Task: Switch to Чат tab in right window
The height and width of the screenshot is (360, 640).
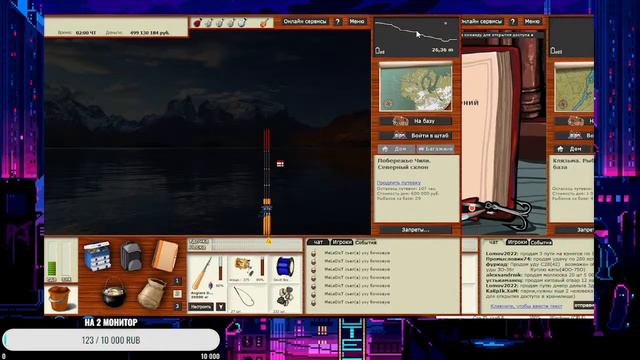Action: click(x=493, y=242)
